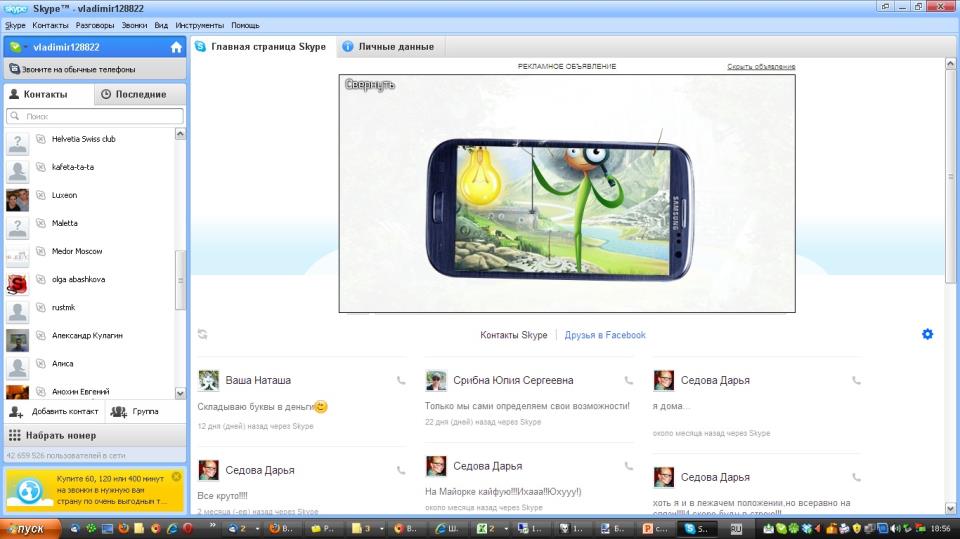
Task: Click status icon next to rustmk
Action: pyautogui.click(x=40, y=307)
